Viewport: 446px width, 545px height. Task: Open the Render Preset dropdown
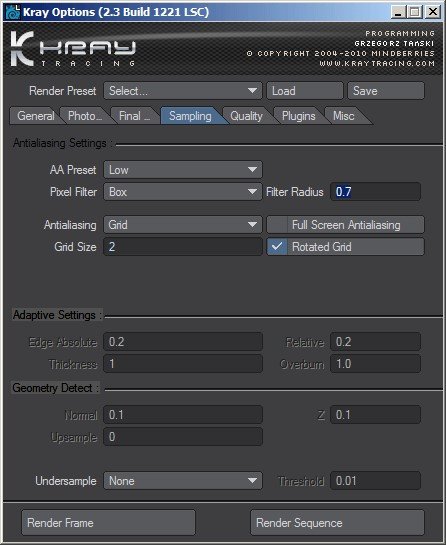pyautogui.click(x=183, y=91)
